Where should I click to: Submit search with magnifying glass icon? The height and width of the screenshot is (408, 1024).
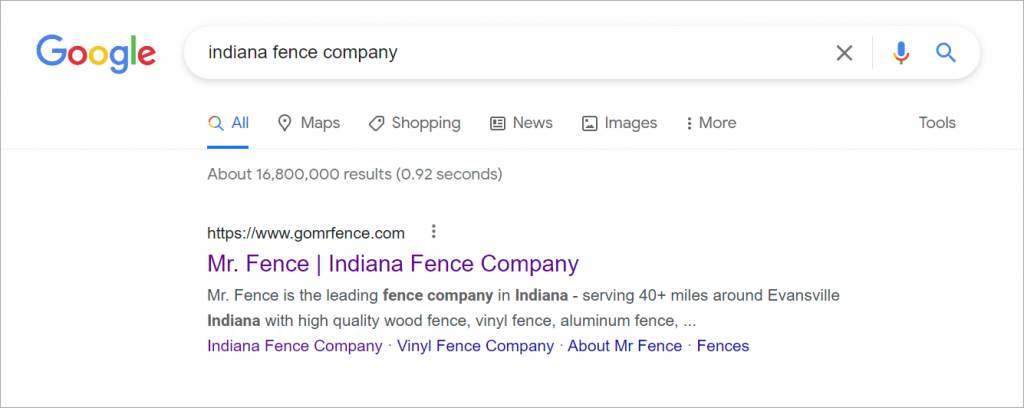(946, 52)
